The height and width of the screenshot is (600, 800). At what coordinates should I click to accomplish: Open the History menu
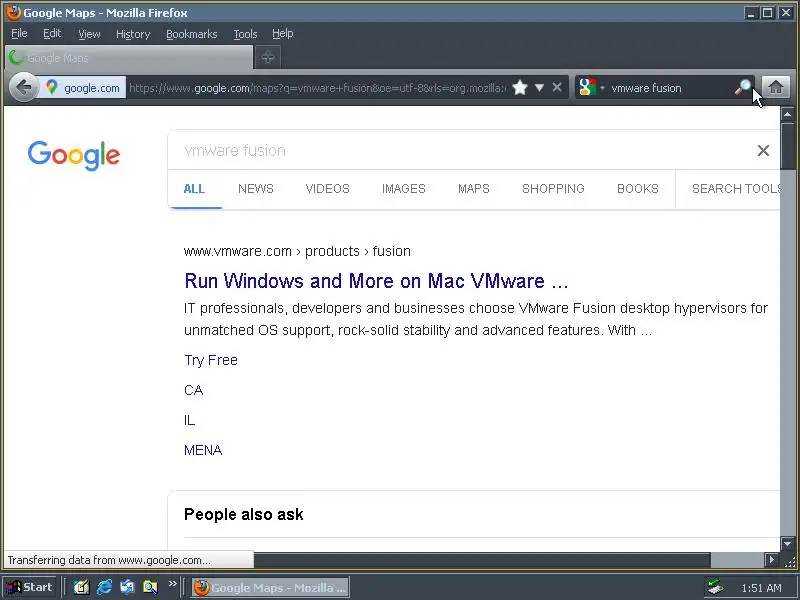pyautogui.click(x=133, y=34)
